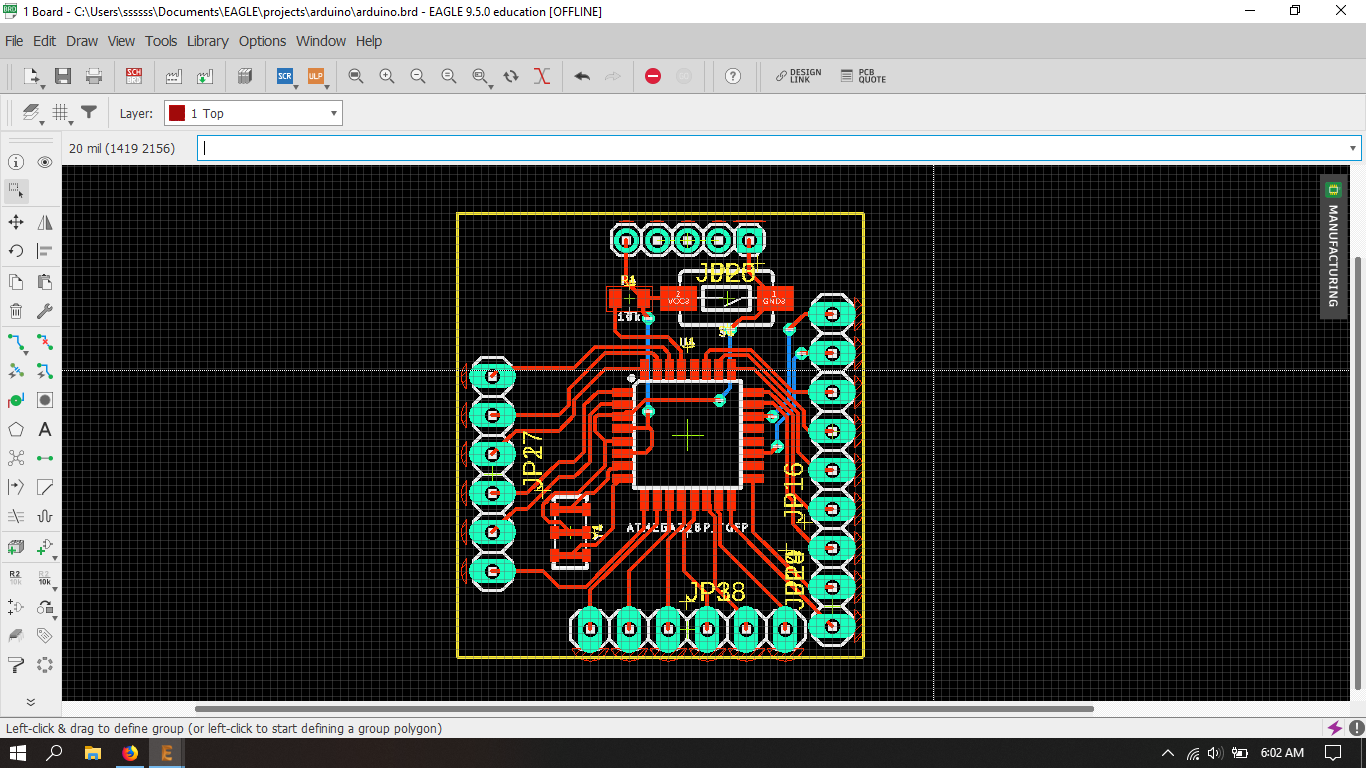Image resolution: width=1366 pixels, height=768 pixels.
Task: Click the Zoom in magnifier icon
Action: (x=387, y=76)
